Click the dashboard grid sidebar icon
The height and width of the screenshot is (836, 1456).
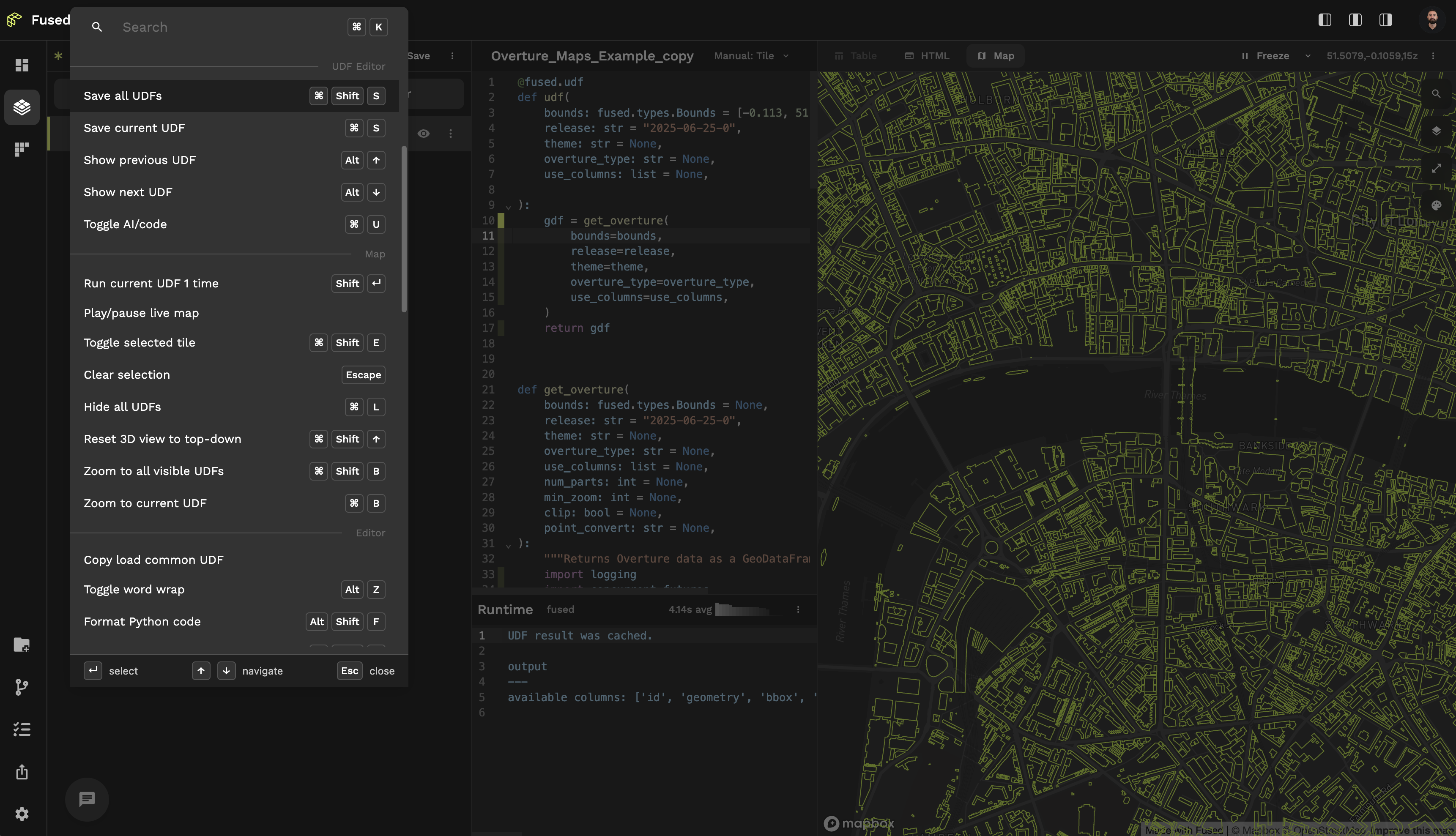tap(22, 65)
